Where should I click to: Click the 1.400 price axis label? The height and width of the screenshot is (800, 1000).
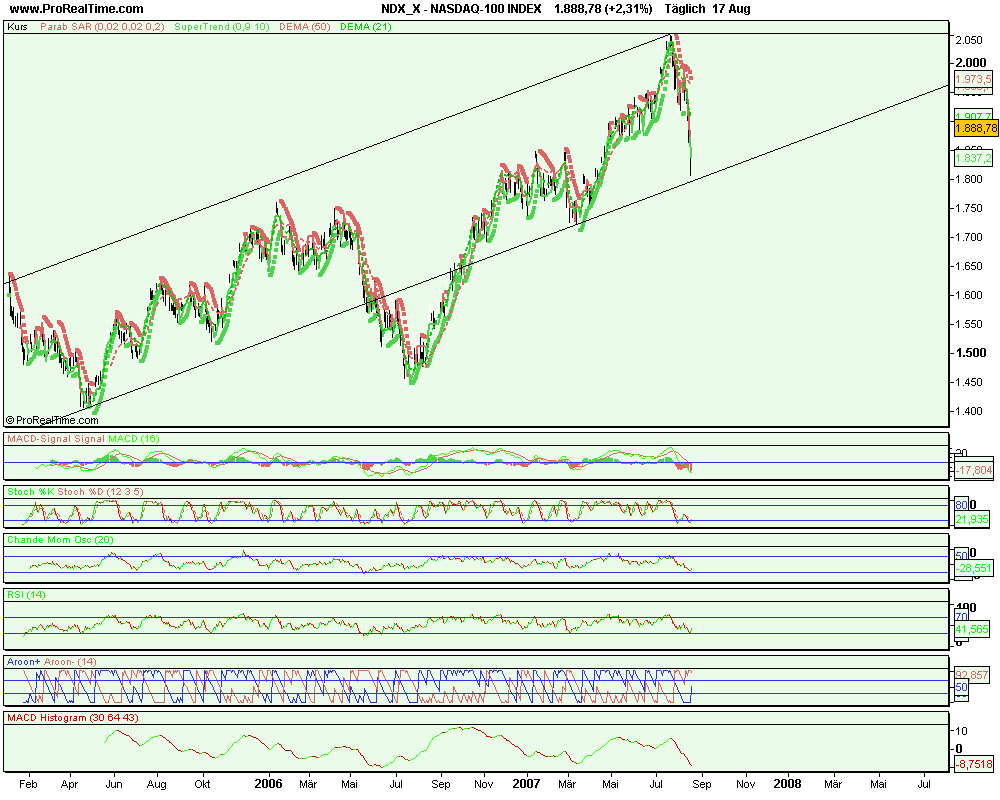tap(969, 411)
